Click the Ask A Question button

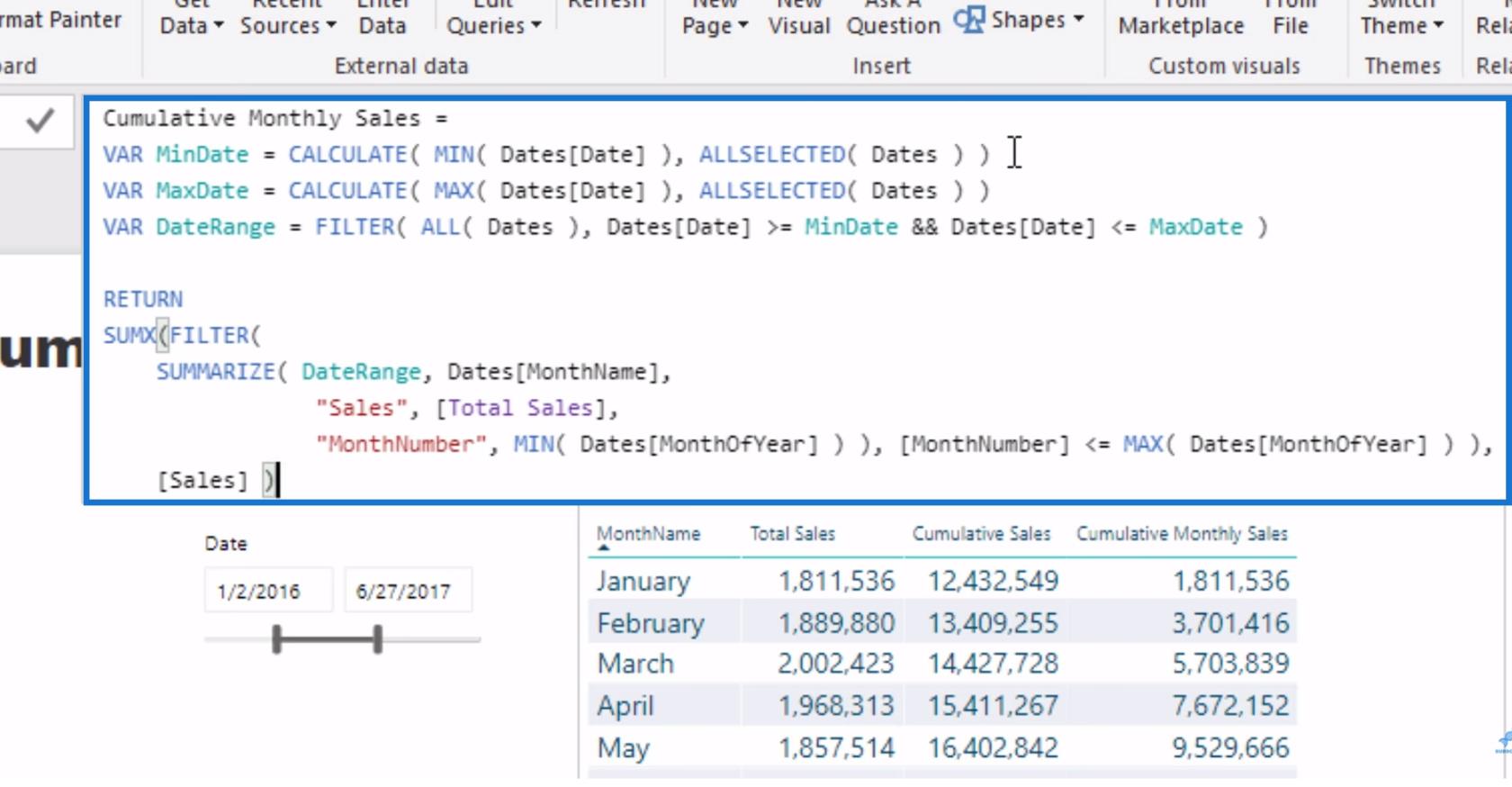point(893,18)
